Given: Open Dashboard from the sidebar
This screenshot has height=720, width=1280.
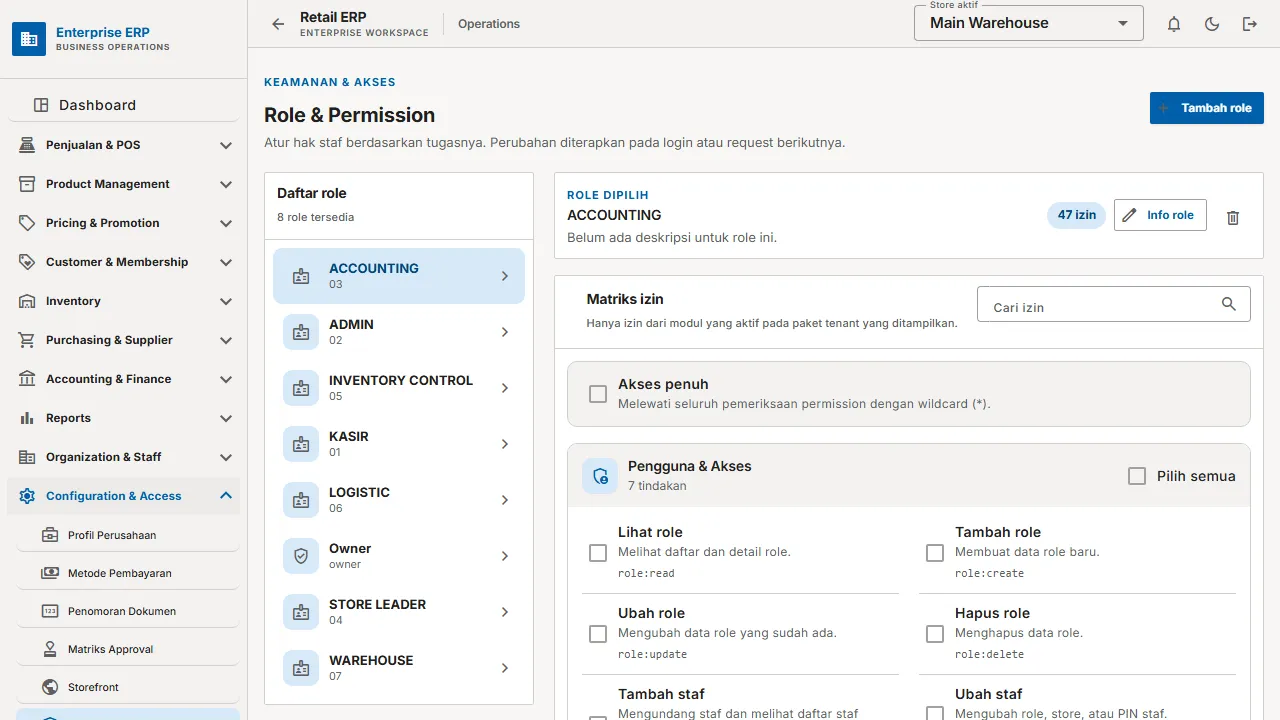Looking at the screenshot, I should [x=126, y=105].
